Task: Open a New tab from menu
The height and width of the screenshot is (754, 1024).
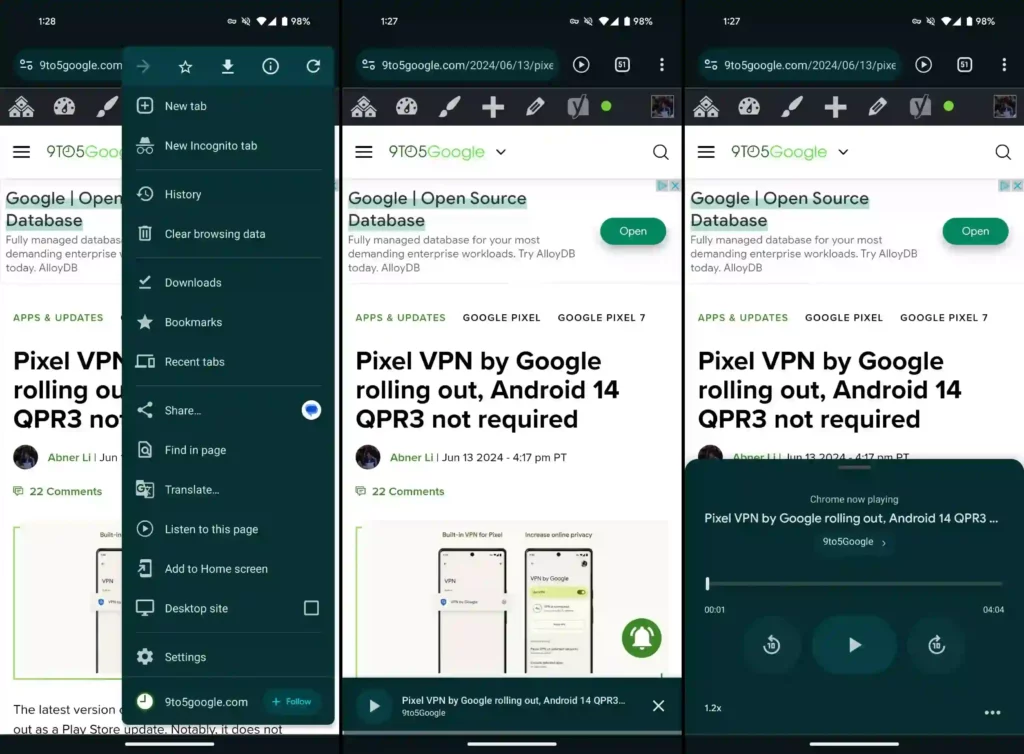Action: coord(228,106)
